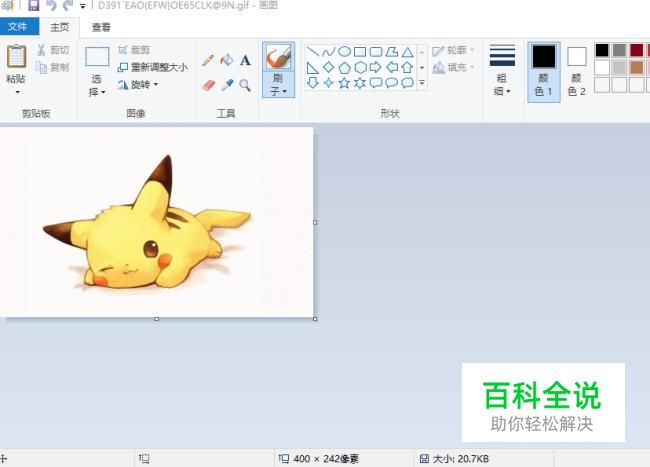The width and height of the screenshot is (650, 467).
Task: Choose the Down arrow shape
Action: [313, 83]
